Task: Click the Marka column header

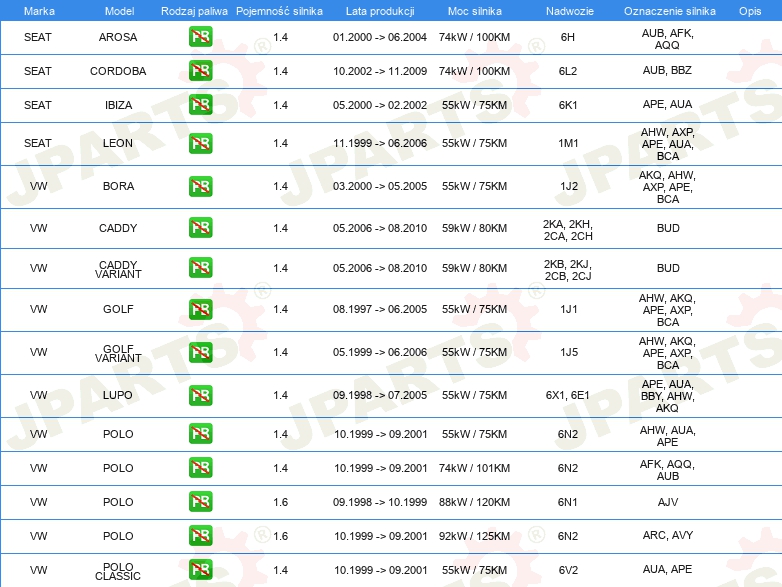Action: (39, 11)
